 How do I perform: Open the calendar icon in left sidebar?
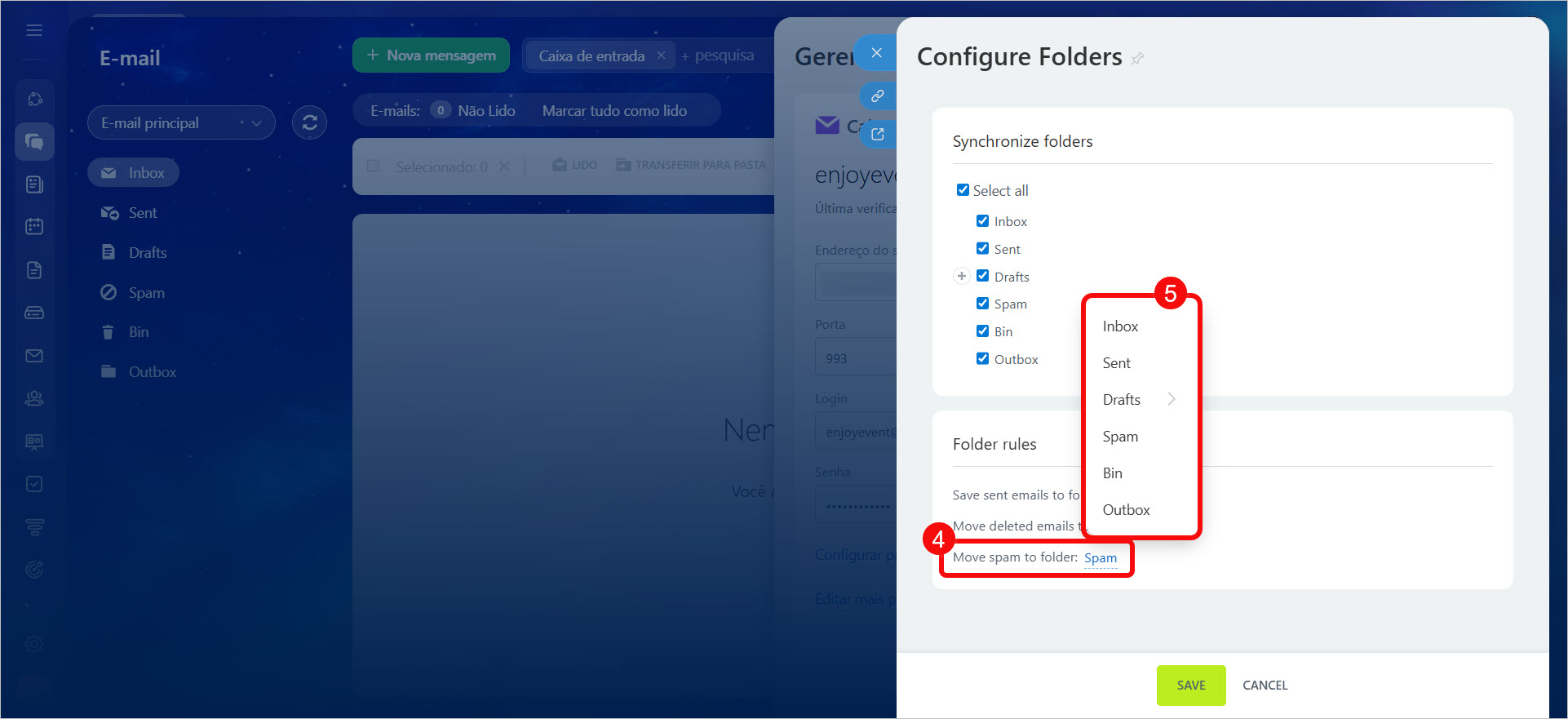coord(34,226)
